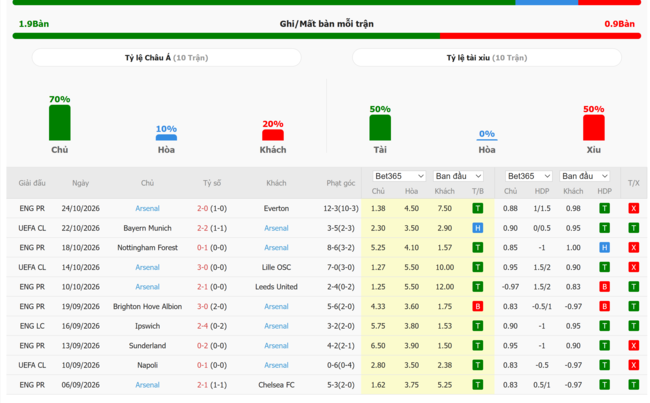This screenshot has height=403, width=650.
Task: Open the Arsenal link in the Brighton Hove Albion row
Action: [276, 306]
